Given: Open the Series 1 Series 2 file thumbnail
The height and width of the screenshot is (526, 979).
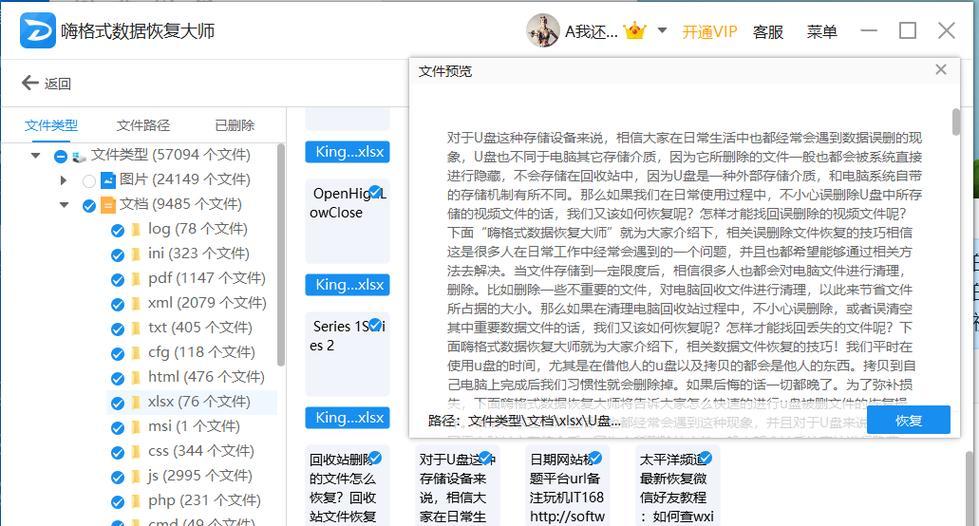Looking at the screenshot, I should (347, 354).
